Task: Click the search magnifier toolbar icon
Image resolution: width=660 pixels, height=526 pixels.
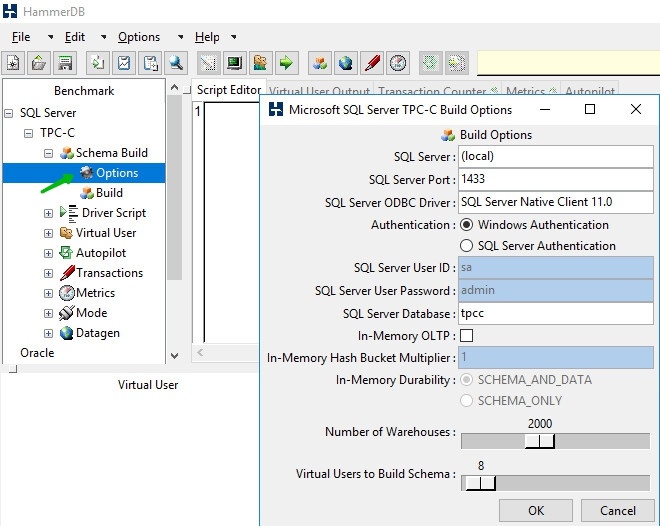Action: pos(176,63)
